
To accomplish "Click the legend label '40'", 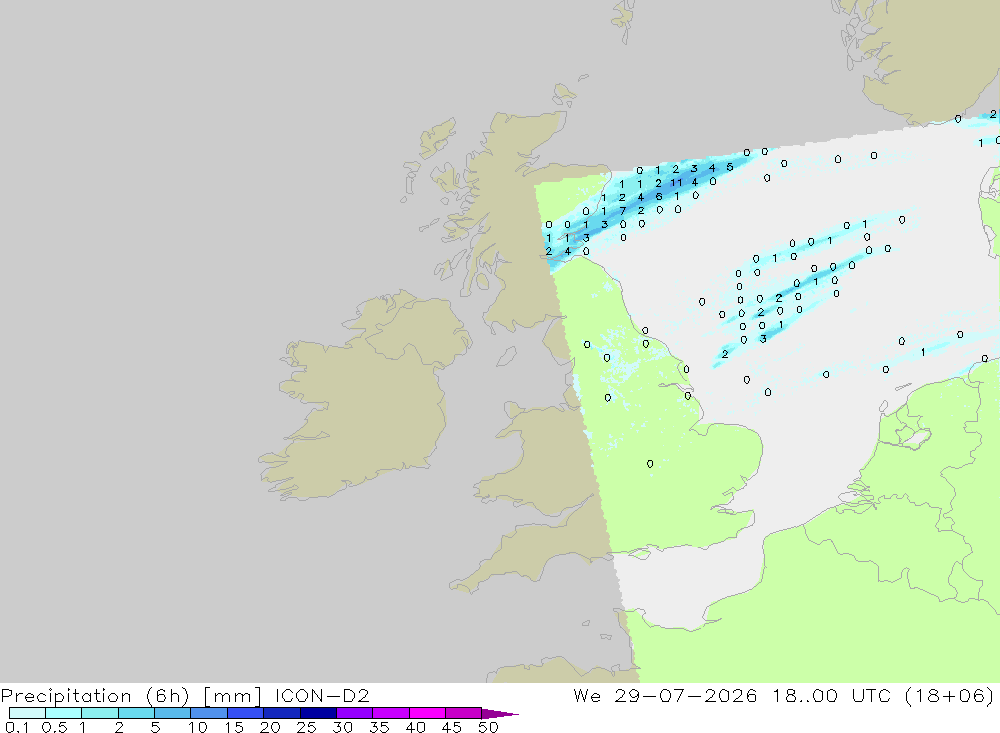I will (x=415, y=727).
